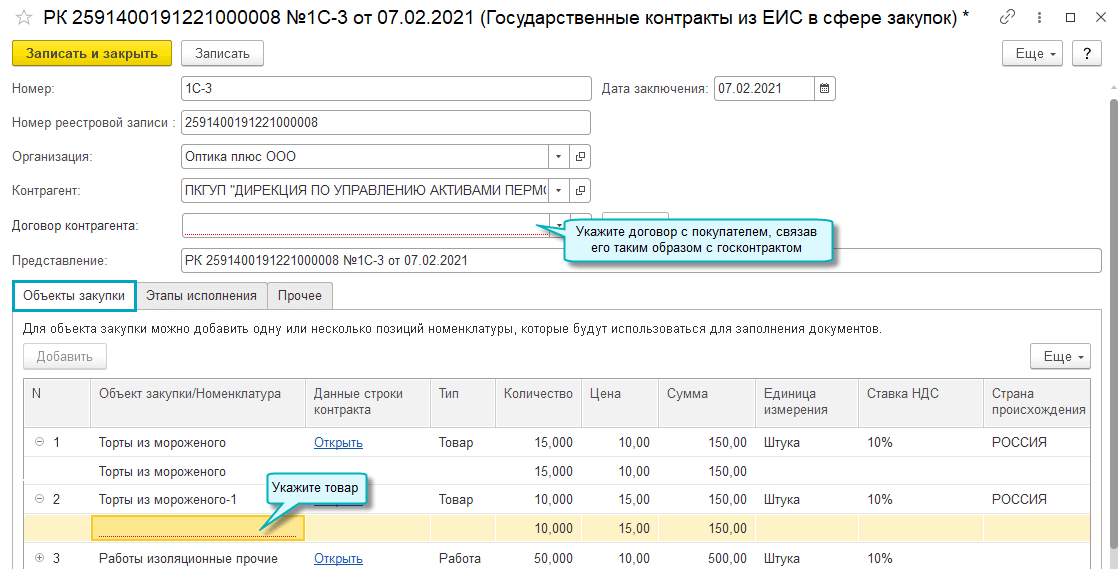Open Контрагент record via open-form icon
This screenshot has height=569, width=1119.
580,191
